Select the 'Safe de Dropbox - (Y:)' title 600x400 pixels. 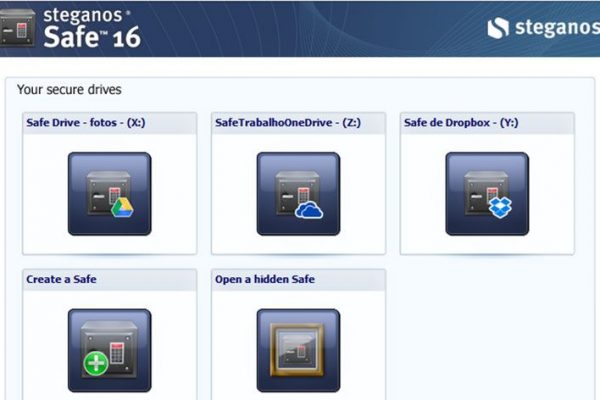pos(459,123)
